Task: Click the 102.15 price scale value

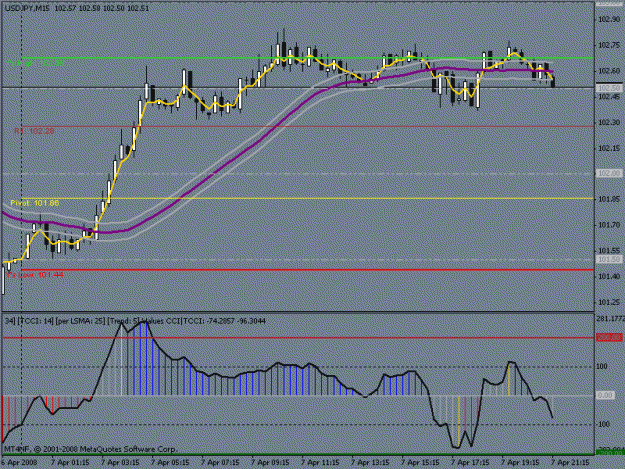Action: coord(609,148)
